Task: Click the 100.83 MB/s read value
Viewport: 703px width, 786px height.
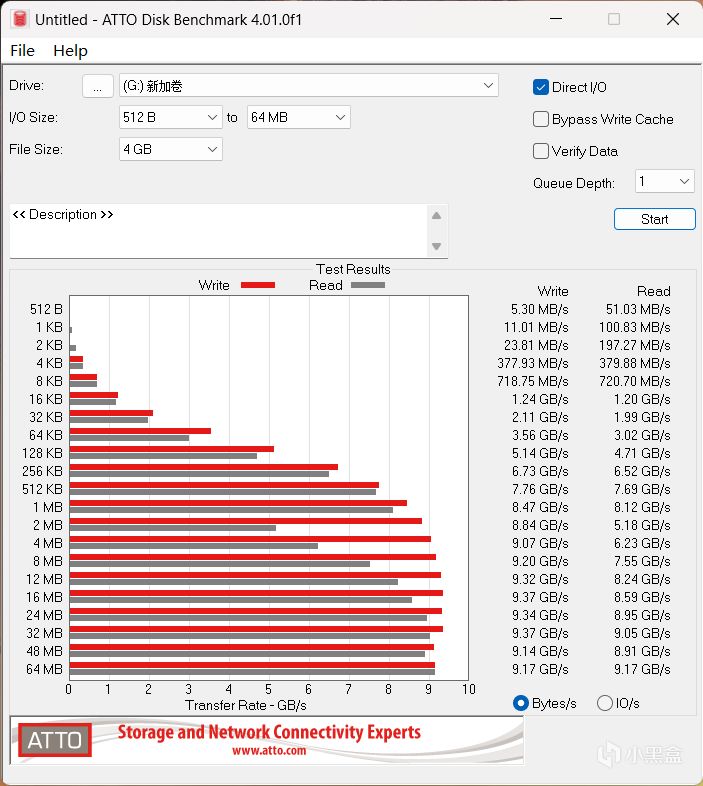Action: tap(634, 327)
